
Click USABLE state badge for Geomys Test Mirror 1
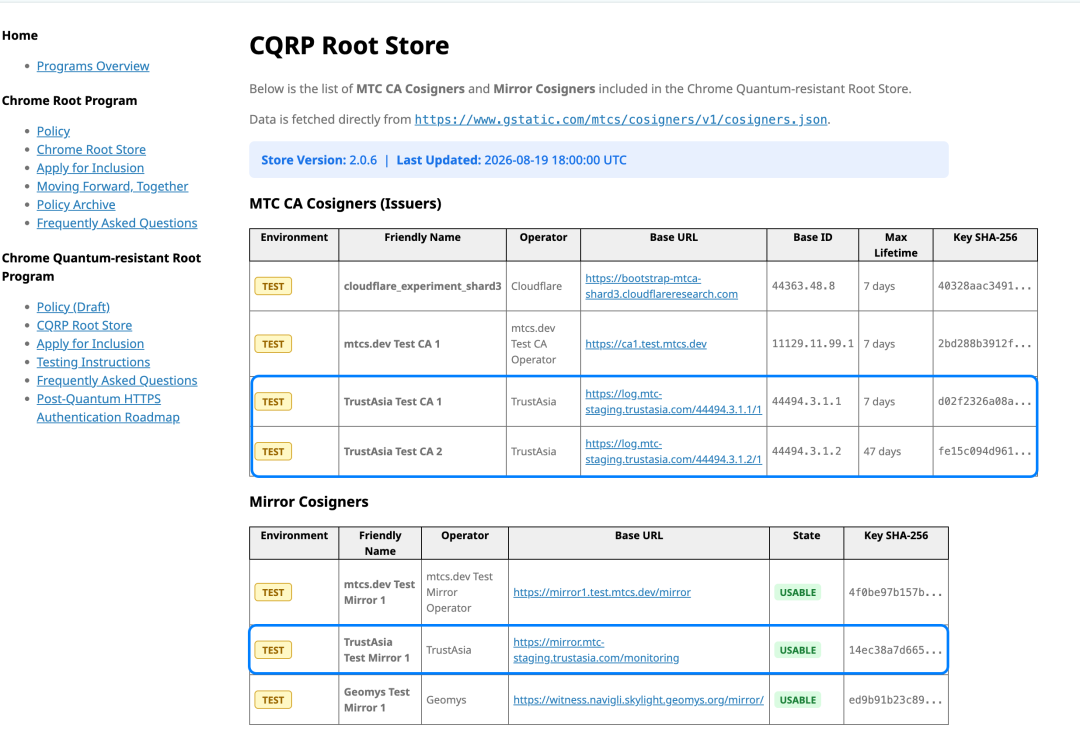798,700
